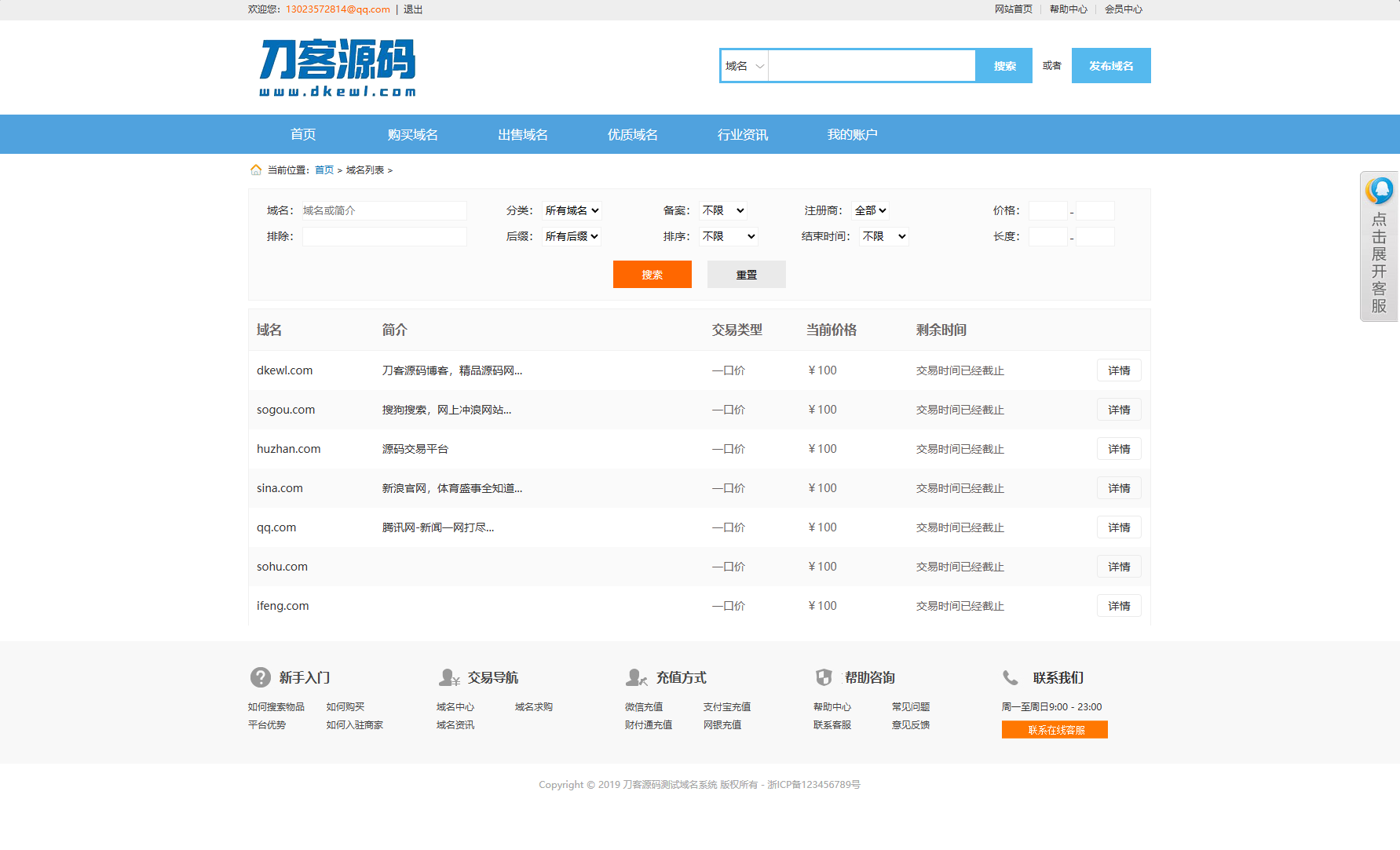
Task: Expand the 备案 filter dropdown
Action: pyautogui.click(x=722, y=210)
